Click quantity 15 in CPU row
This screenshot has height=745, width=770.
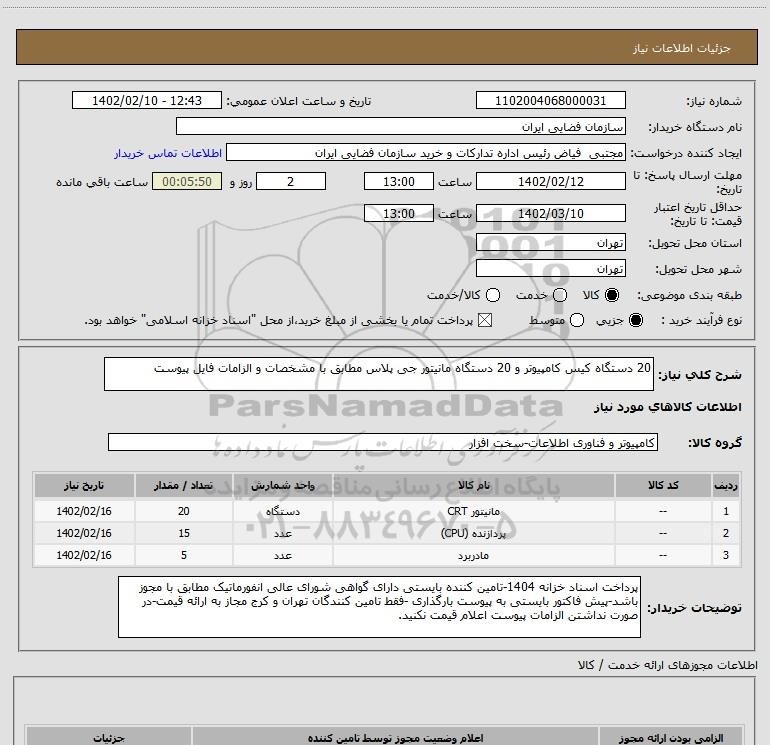click(x=184, y=533)
